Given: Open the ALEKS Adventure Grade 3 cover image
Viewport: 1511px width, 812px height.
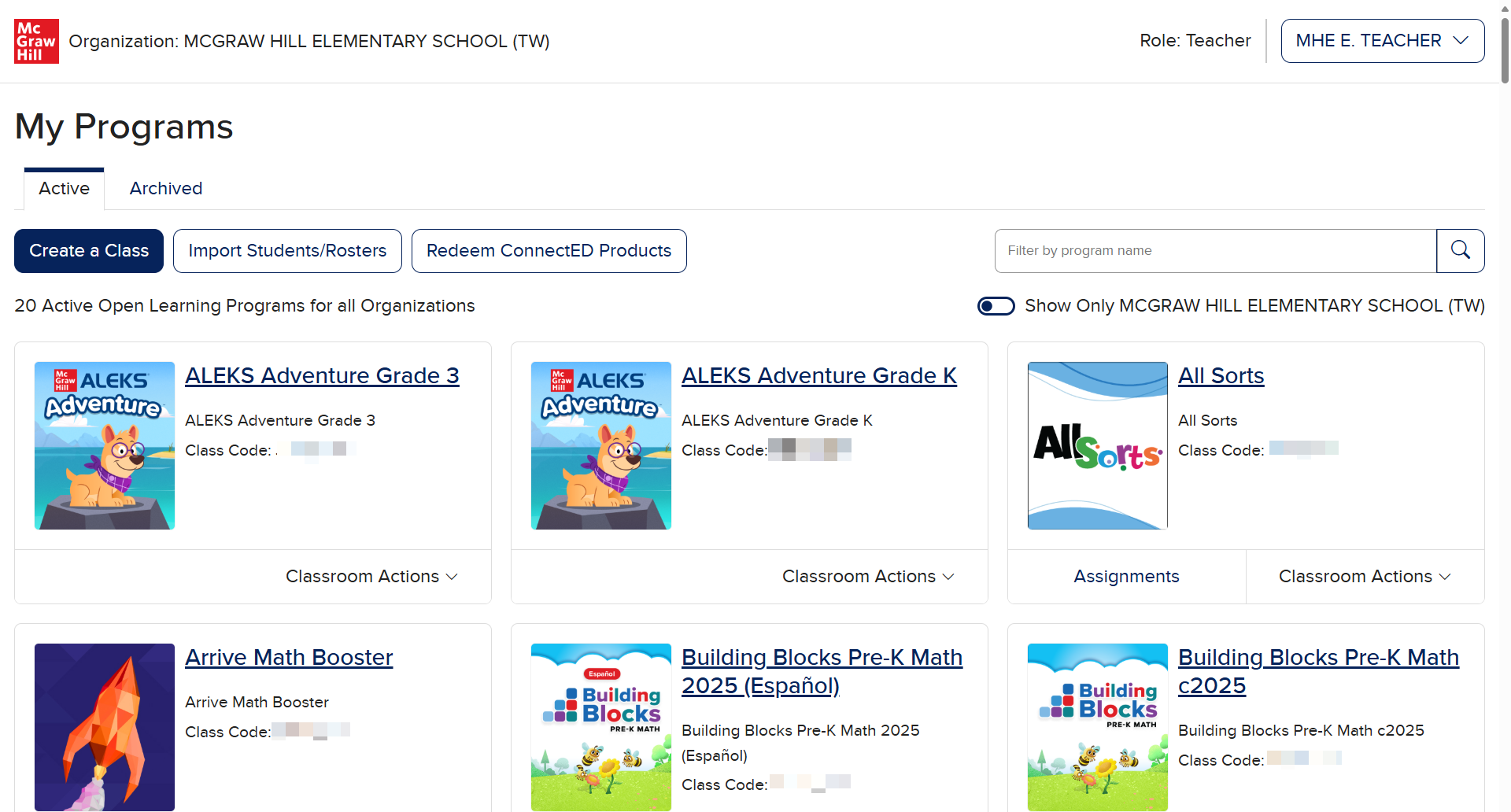Looking at the screenshot, I should [x=105, y=445].
